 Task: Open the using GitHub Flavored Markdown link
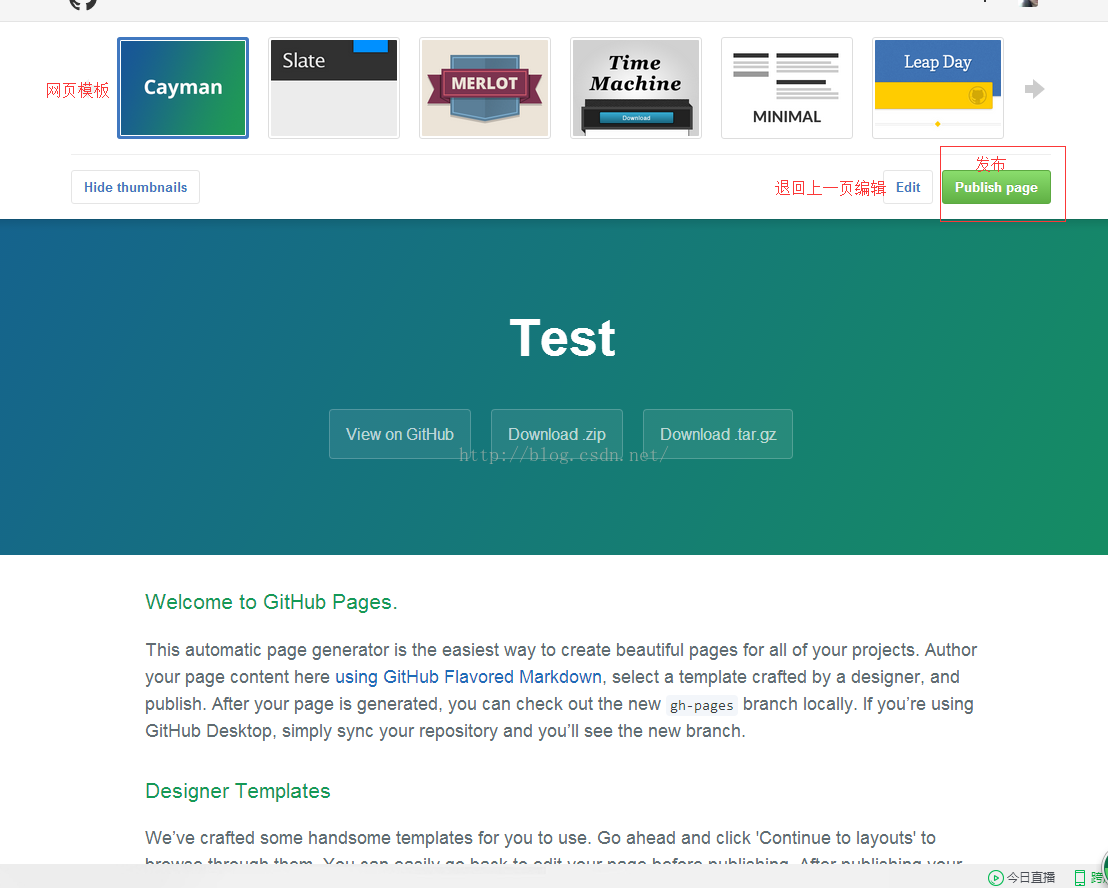click(468, 677)
